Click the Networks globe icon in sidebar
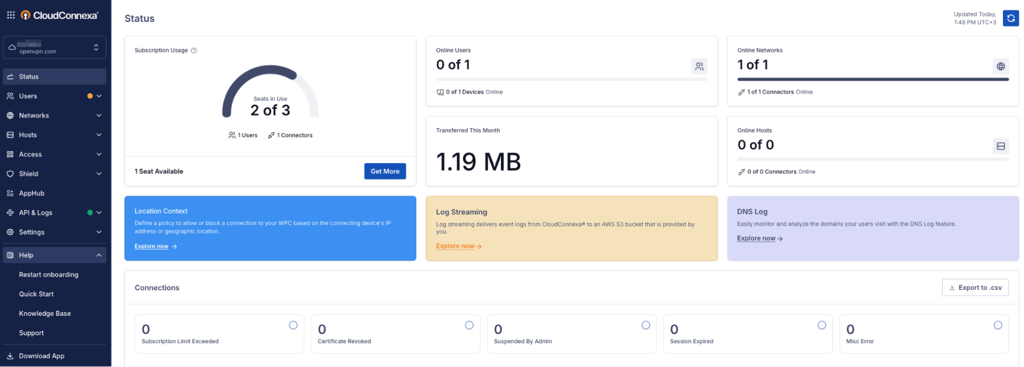Screen dimensions: 1024x367 coord(10,116)
